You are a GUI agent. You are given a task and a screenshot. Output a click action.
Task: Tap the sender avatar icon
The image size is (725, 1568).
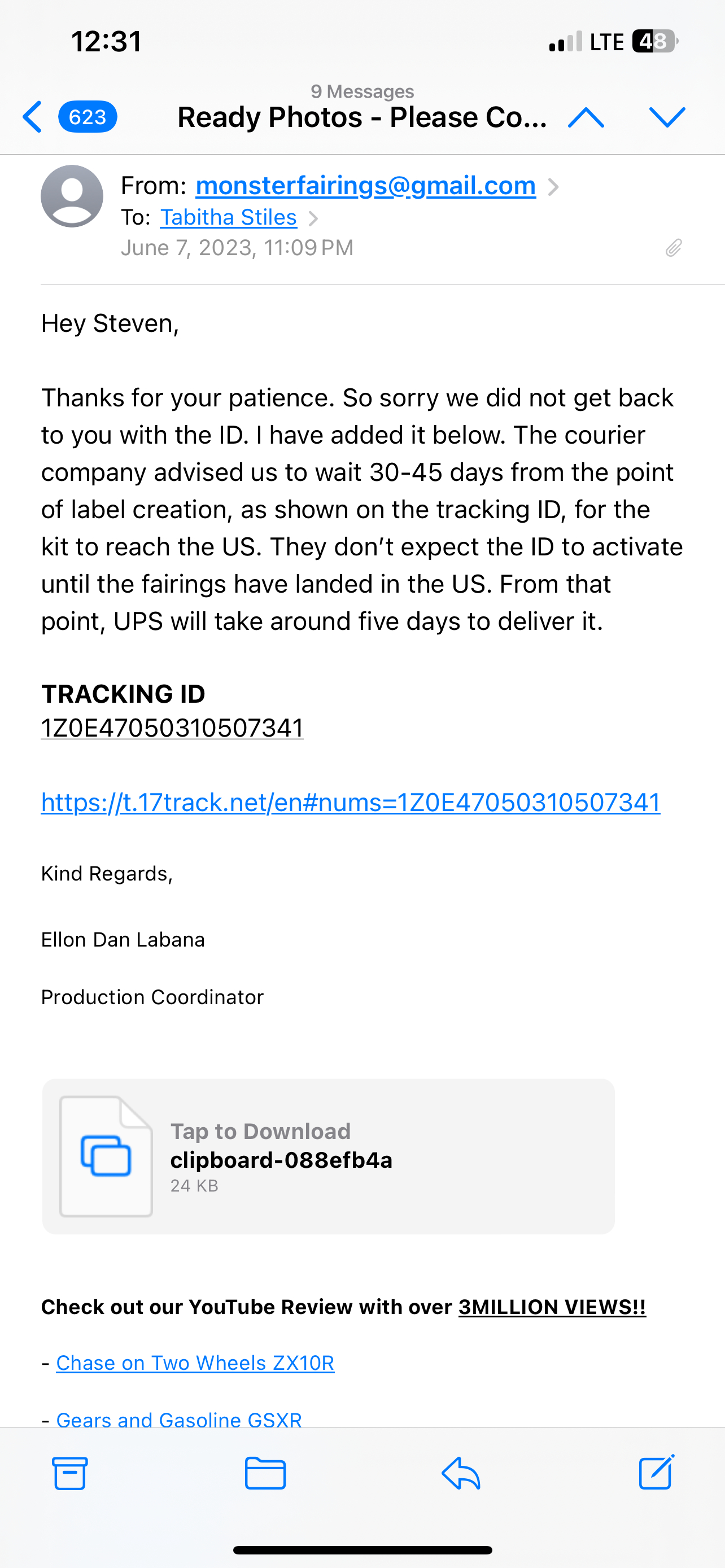[72, 196]
